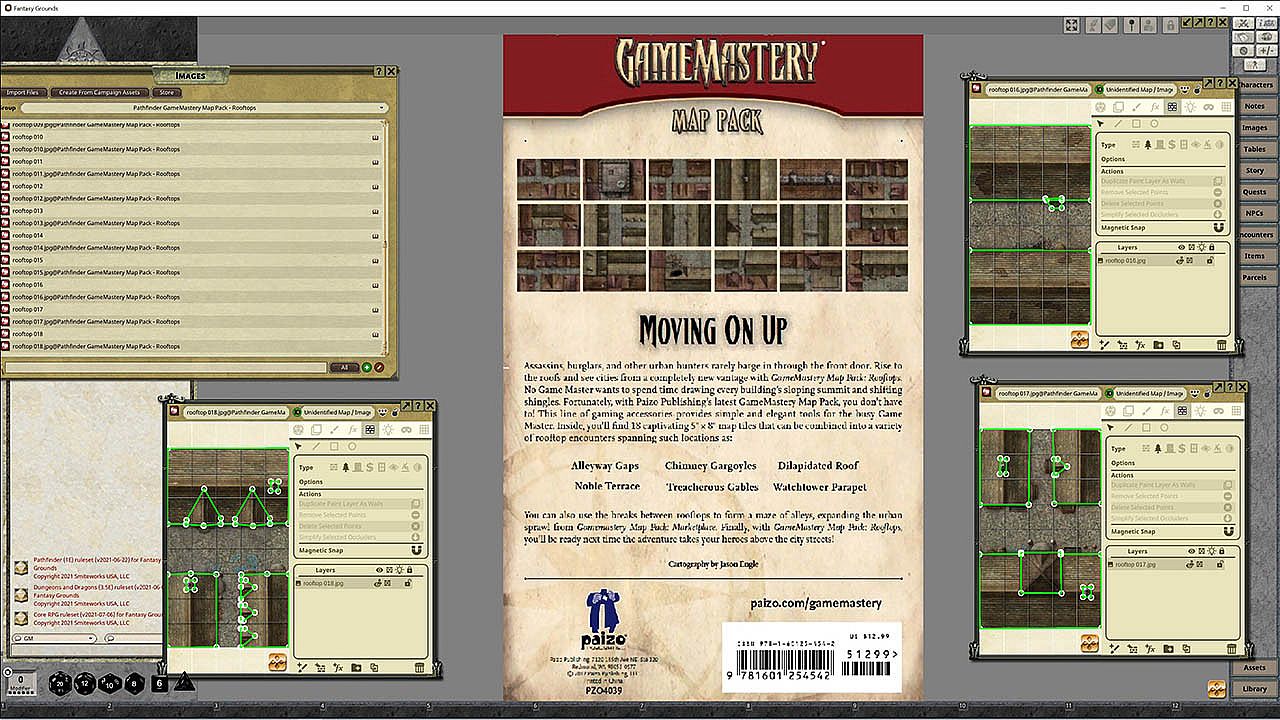Add folder layer icon in rooftop 016 window
This screenshot has height=720, width=1280.
(x=1158, y=345)
